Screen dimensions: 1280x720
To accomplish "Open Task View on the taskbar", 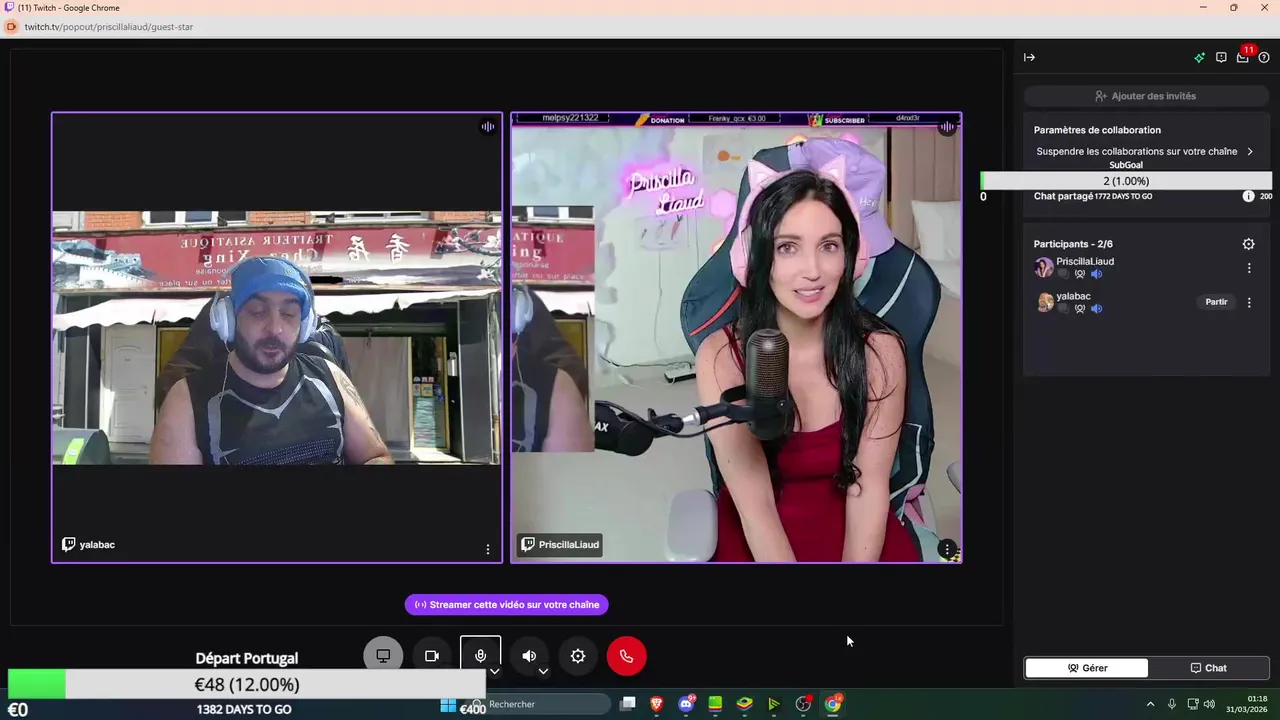I will click(x=628, y=704).
